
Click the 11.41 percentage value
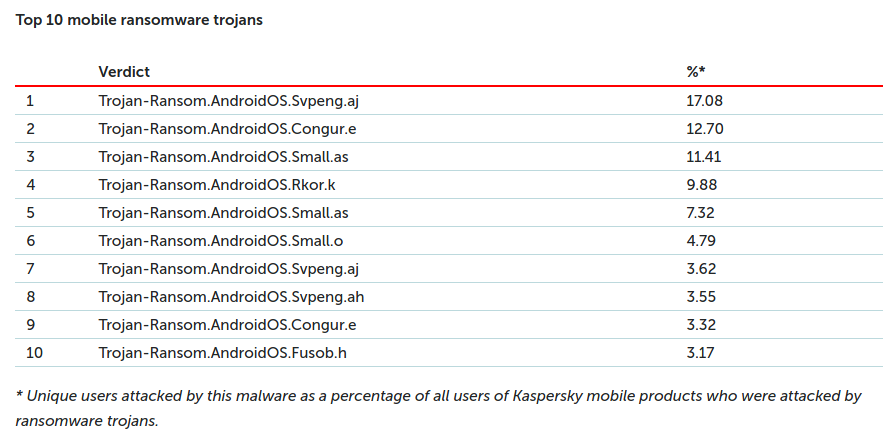point(704,156)
